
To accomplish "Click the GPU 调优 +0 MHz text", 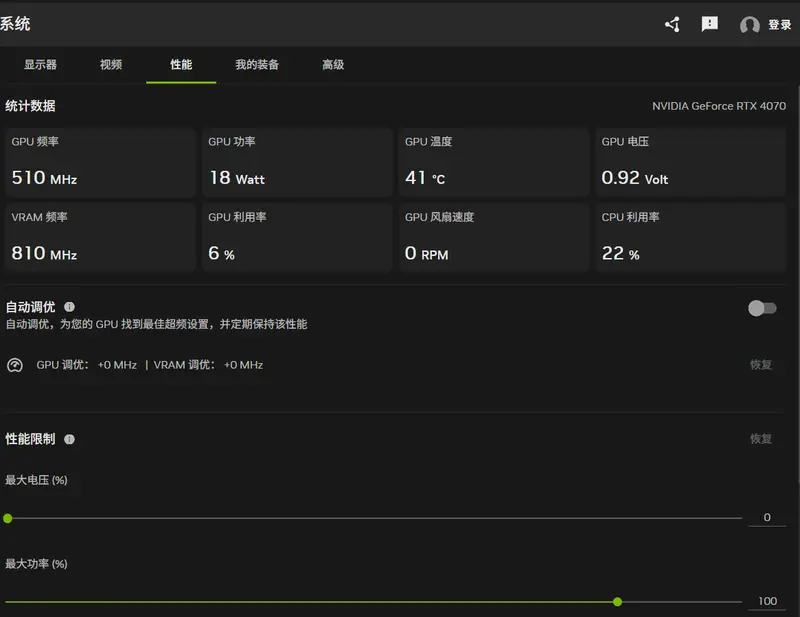I will 87,365.
